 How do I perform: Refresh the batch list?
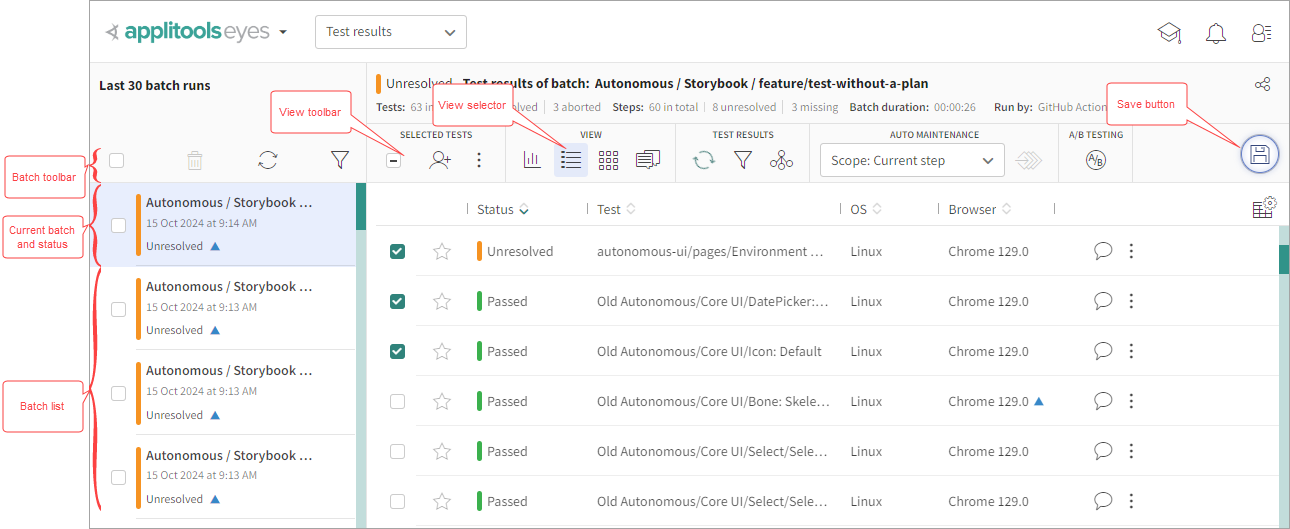[x=267, y=160]
